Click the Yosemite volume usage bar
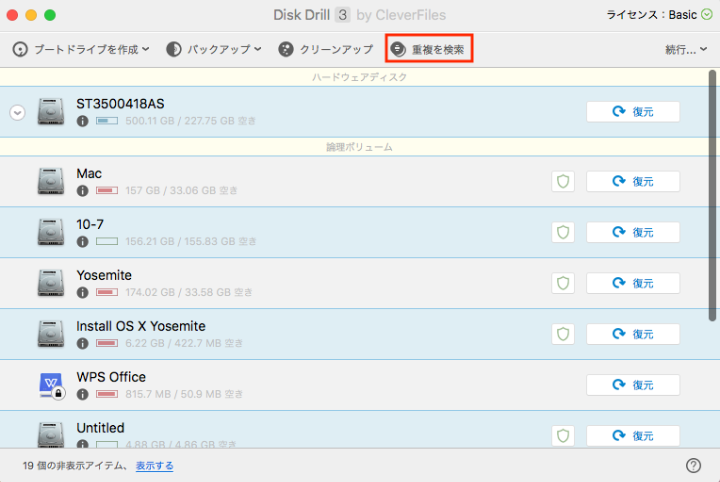This screenshot has height=482, width=720. click(x=107, y=292)
